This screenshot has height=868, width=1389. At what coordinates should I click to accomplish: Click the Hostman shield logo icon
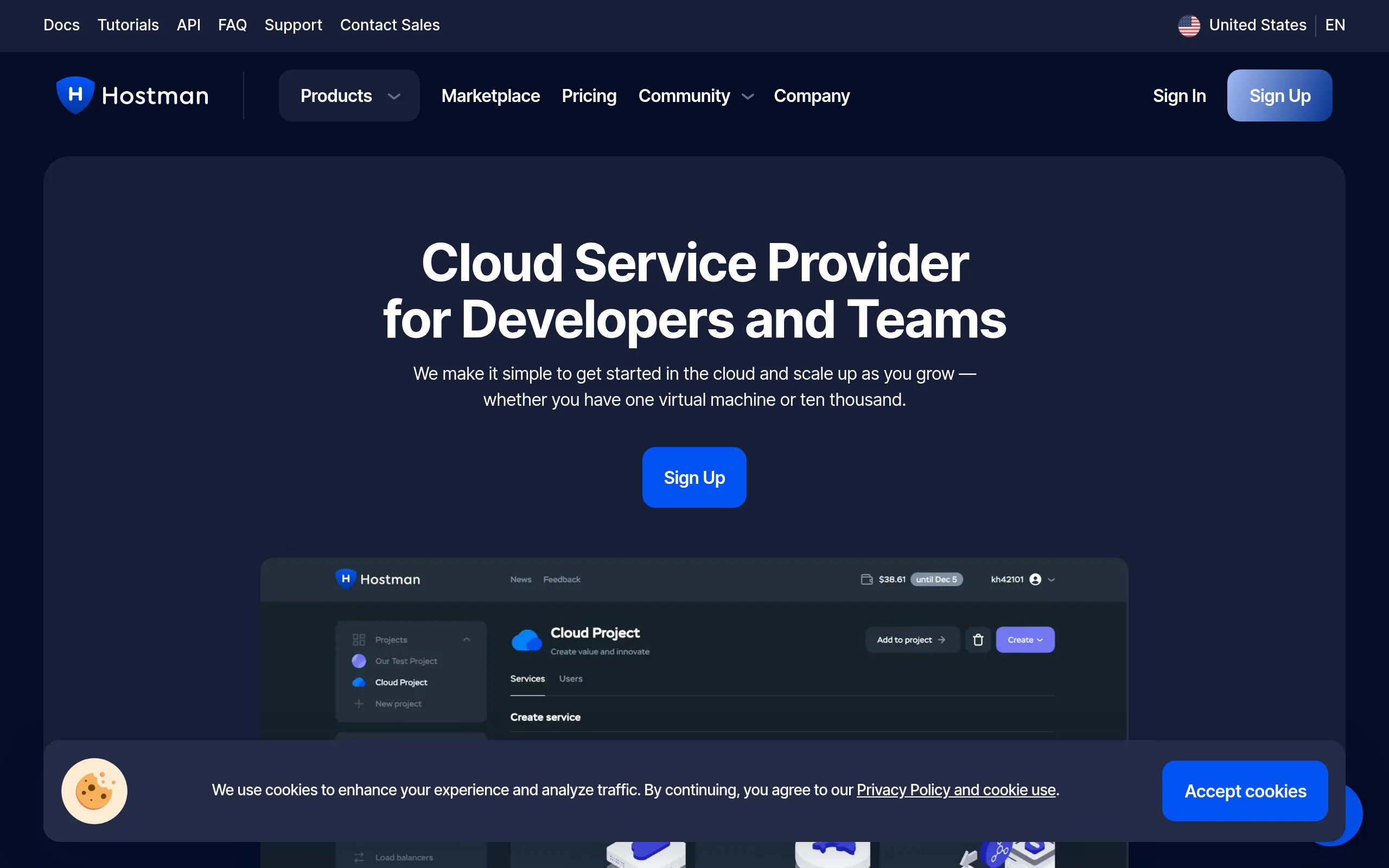click(75, 95)
